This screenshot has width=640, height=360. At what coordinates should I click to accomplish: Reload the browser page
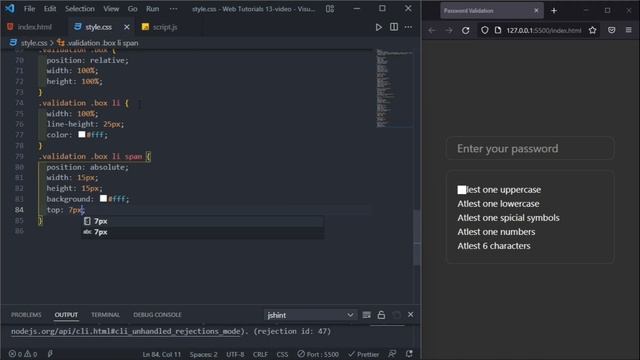pos(465,30)
